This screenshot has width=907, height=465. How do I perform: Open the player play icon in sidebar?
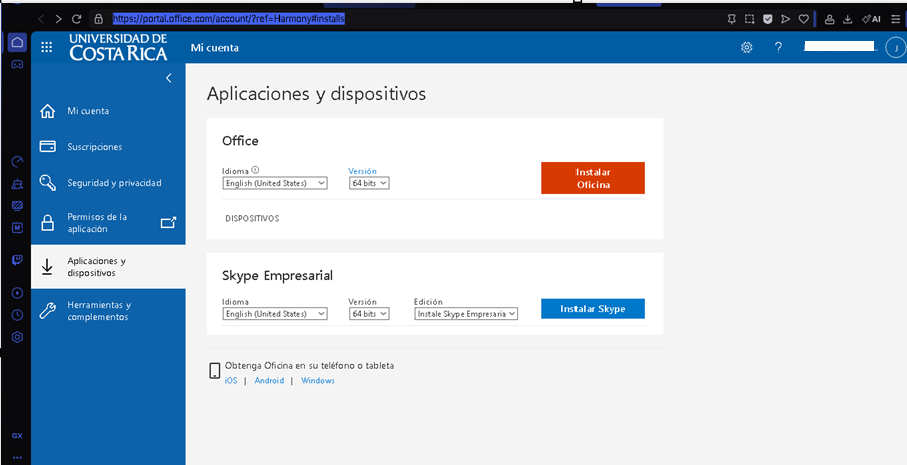17,293
